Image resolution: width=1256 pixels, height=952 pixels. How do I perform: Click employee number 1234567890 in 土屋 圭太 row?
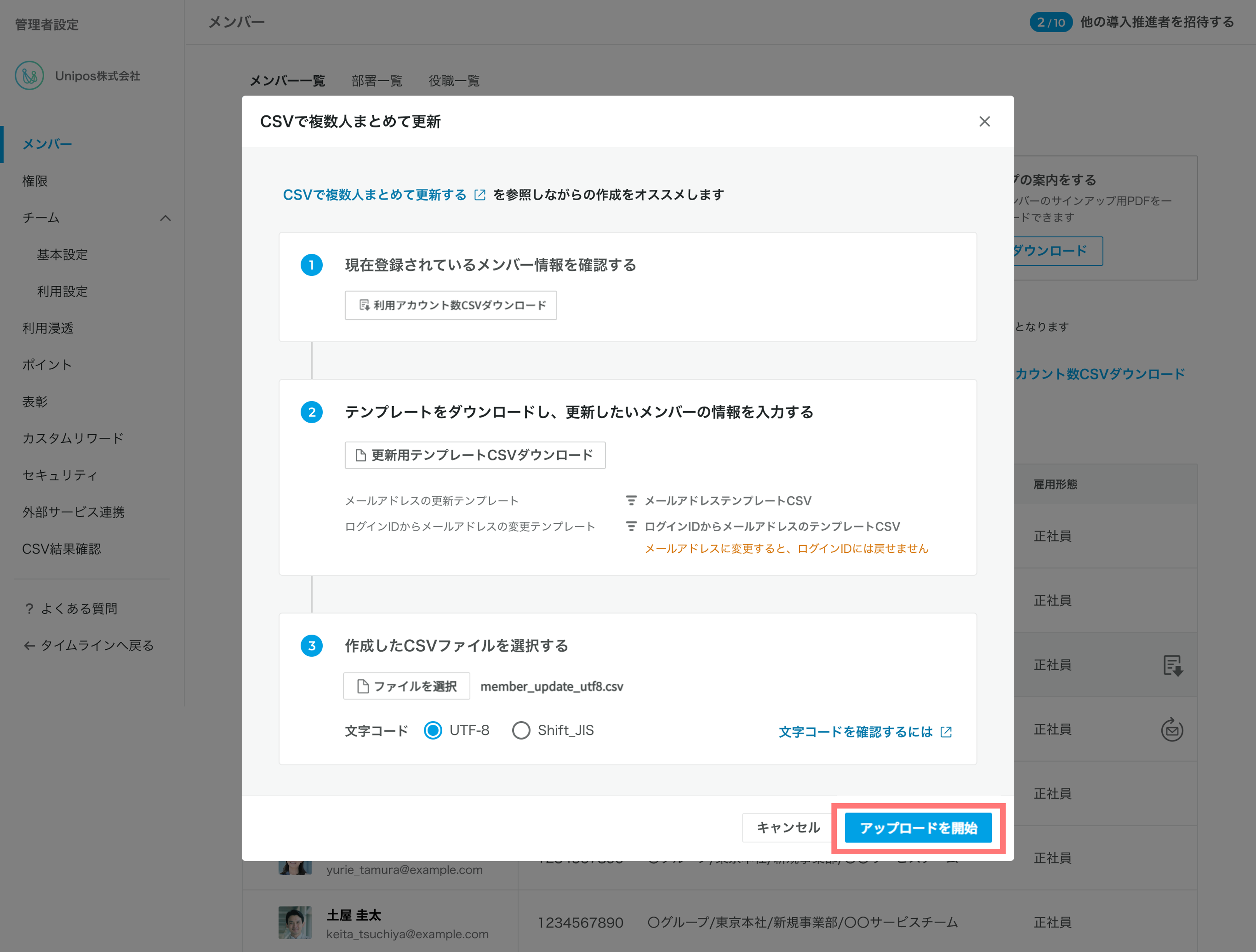tap(580, 922)
